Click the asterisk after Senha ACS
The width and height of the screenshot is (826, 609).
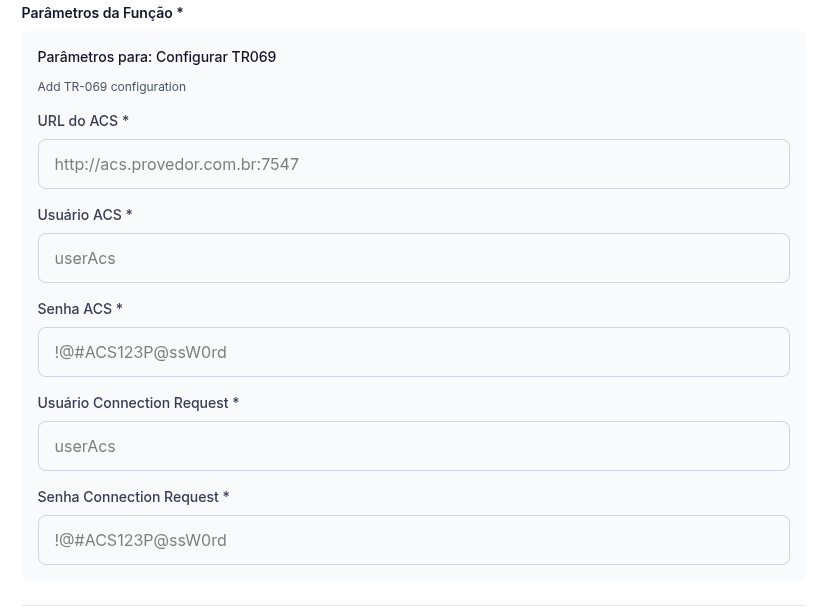click(119, 308)
